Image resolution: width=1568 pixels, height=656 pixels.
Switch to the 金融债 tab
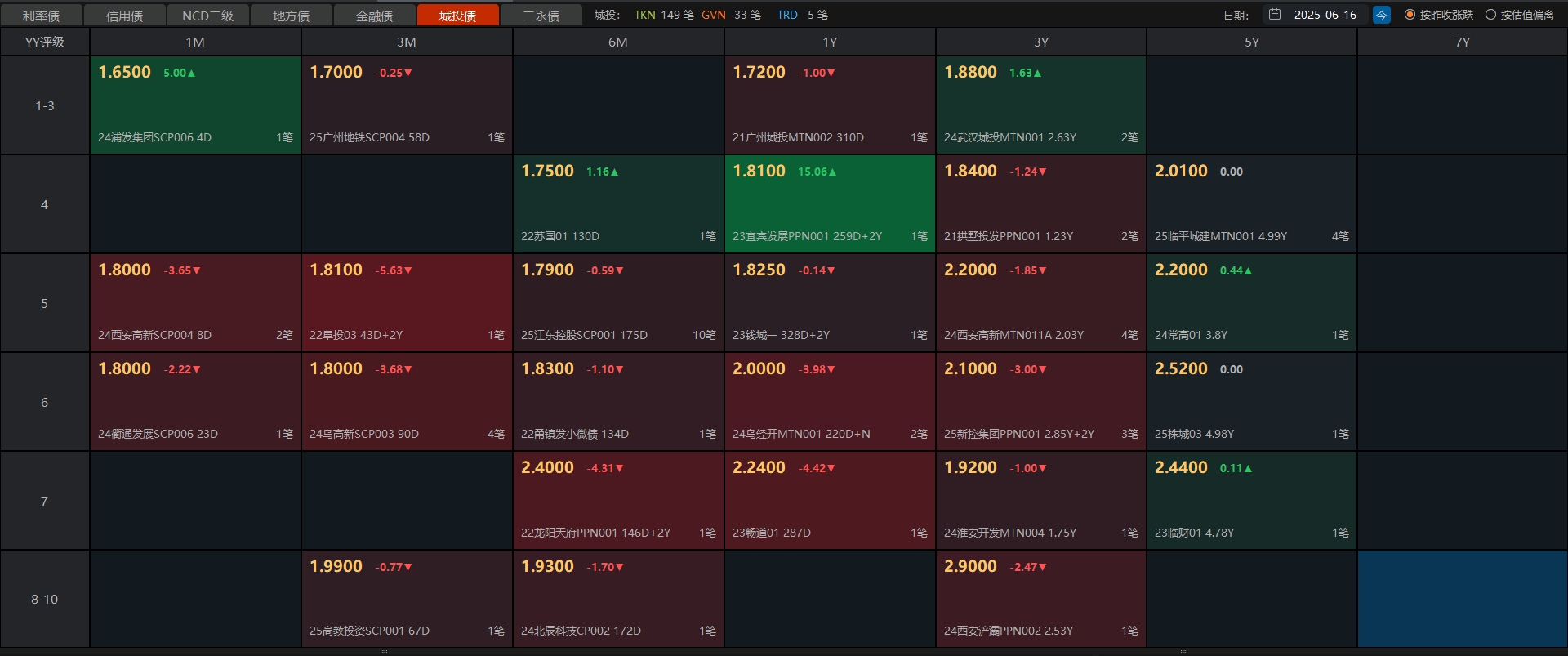pos(375,16)
